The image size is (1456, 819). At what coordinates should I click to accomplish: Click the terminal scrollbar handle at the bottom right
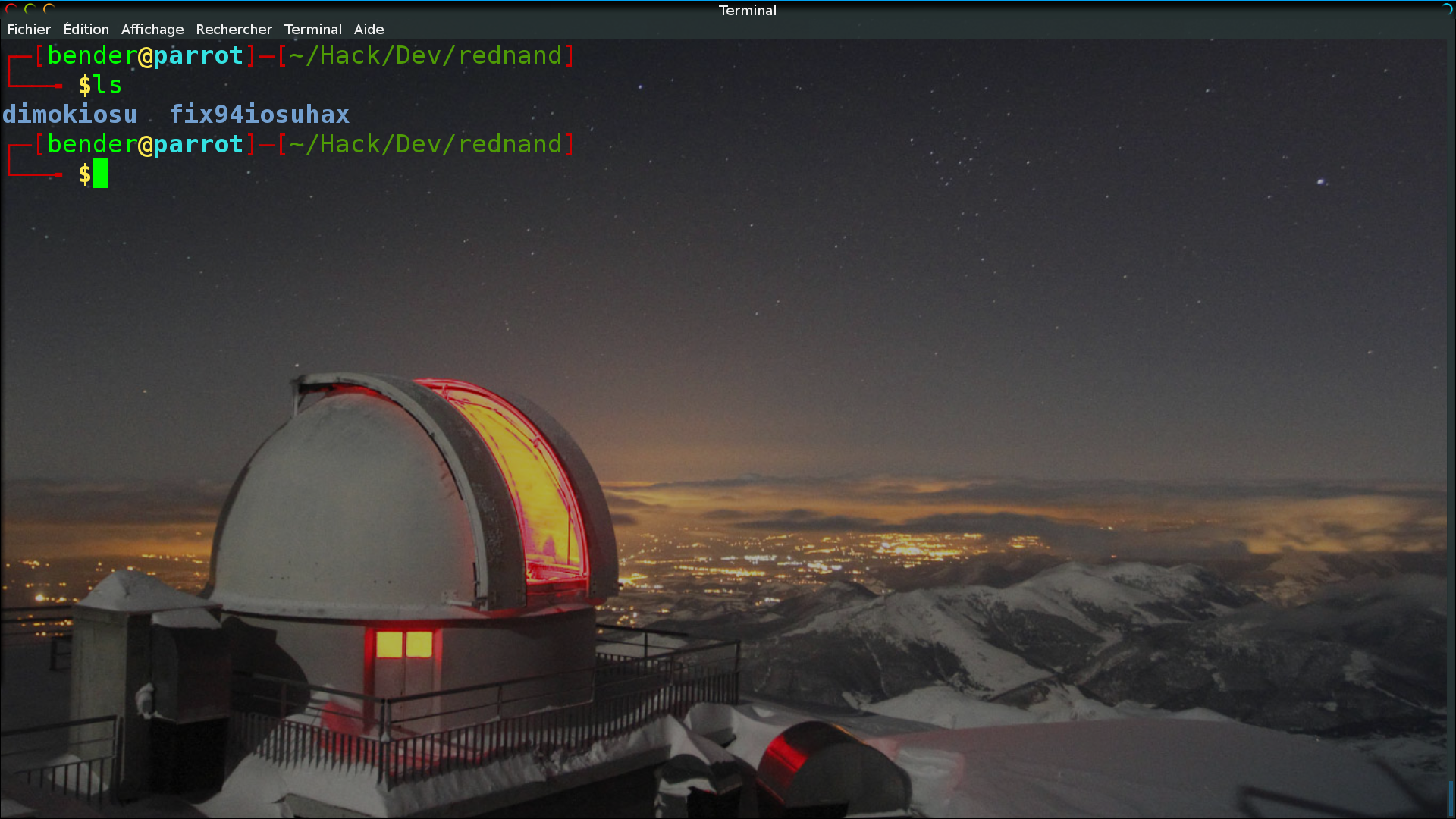(1451, 799)
